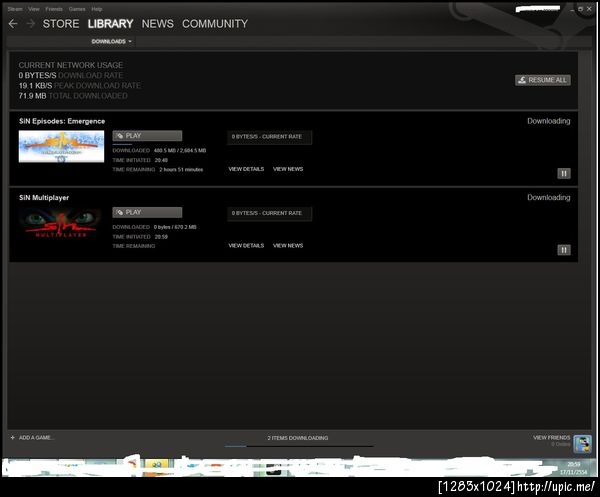The height and width of the screenshot is (497, 600).
Task: Click the 2 ITEMS DOWNLOADING status
Action: point(298,438)
